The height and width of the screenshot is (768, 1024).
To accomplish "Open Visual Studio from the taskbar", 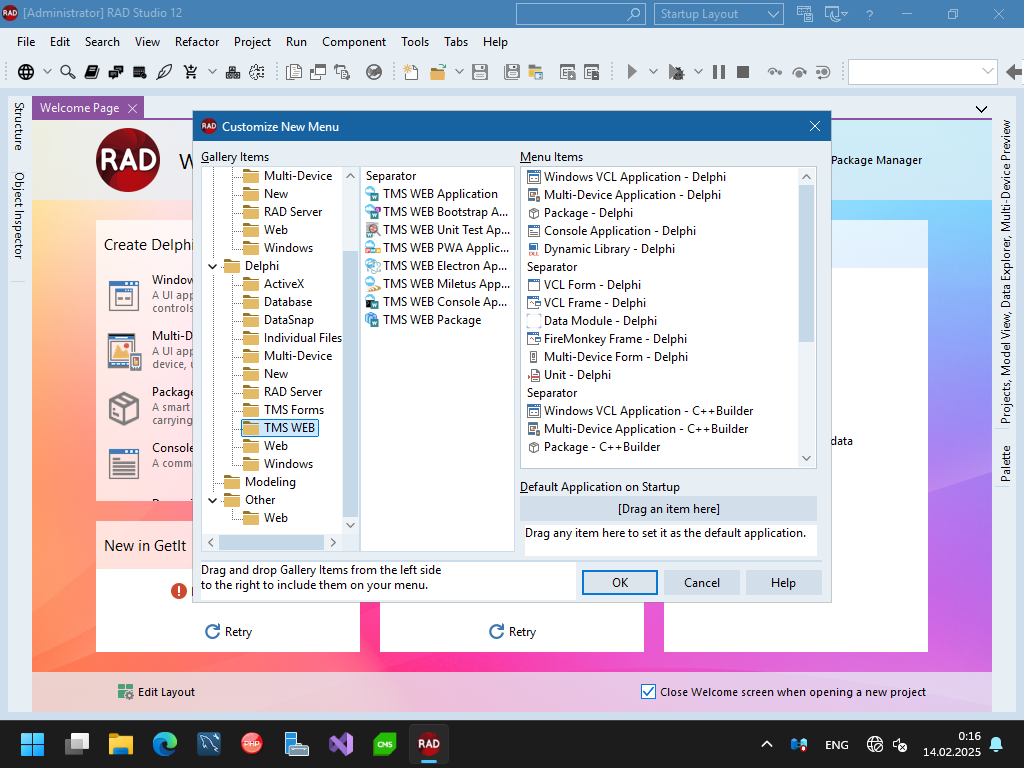I will [341, 744].
